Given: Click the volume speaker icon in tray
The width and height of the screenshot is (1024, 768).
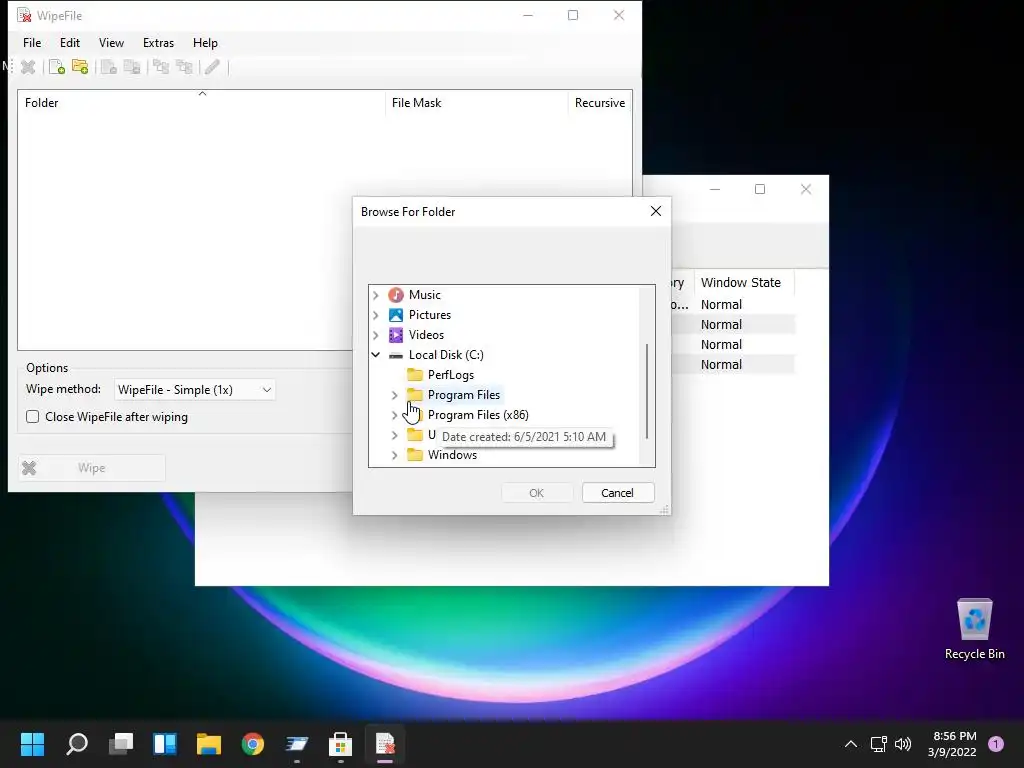Looking at the screenshot, I should point(903,744).
